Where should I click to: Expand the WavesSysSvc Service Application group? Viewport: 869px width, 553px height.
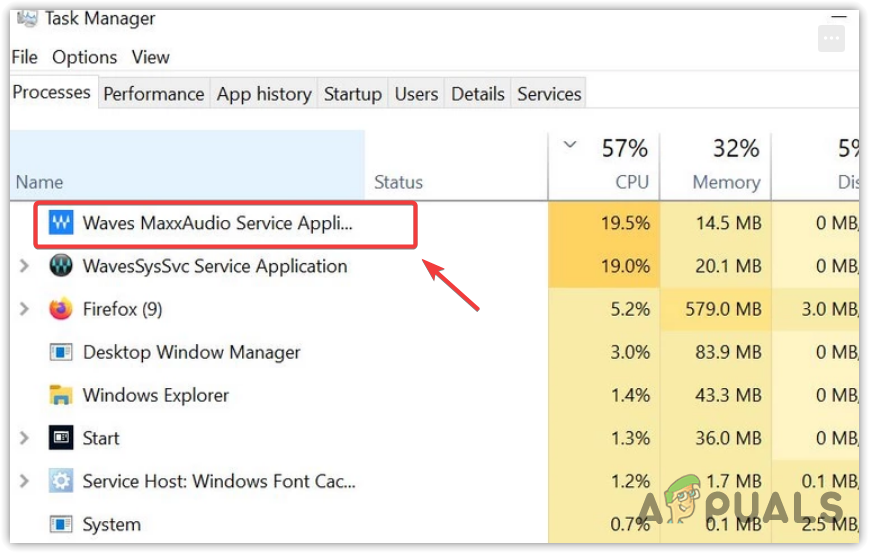(x=25, y=266)
